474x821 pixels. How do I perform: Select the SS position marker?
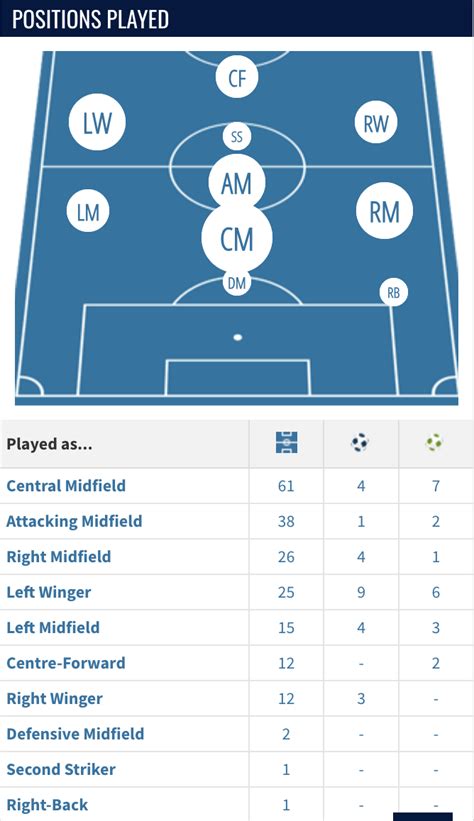tap(237, 137)
